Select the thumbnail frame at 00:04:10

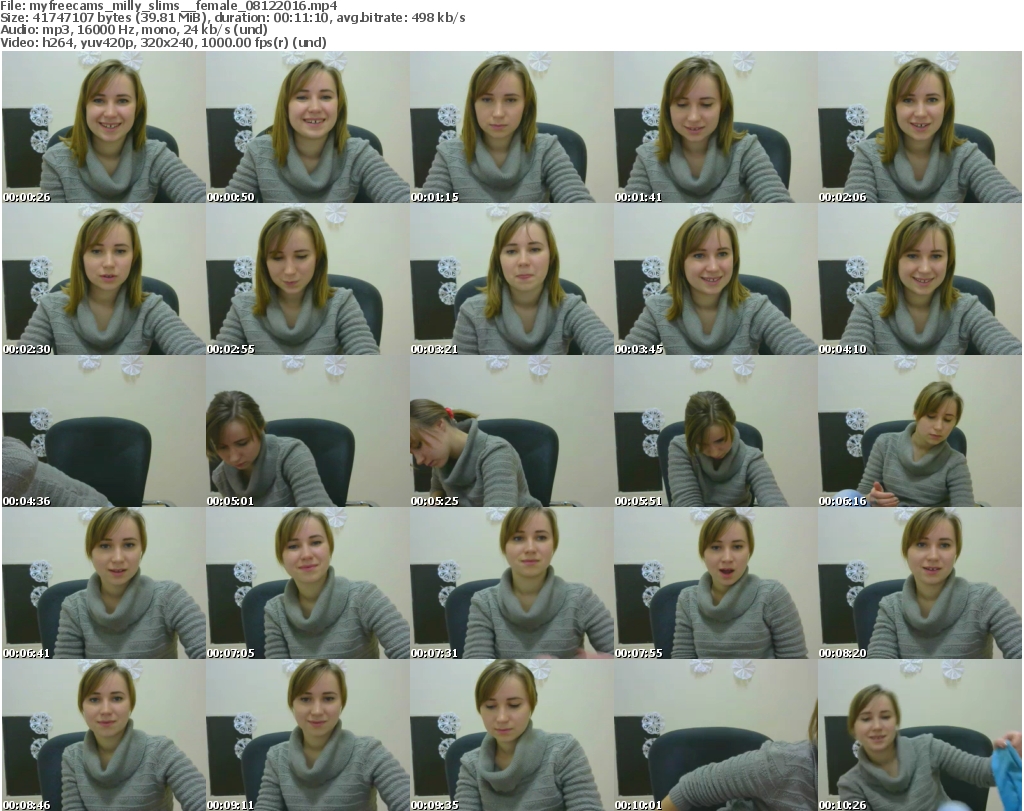[919, 279]
